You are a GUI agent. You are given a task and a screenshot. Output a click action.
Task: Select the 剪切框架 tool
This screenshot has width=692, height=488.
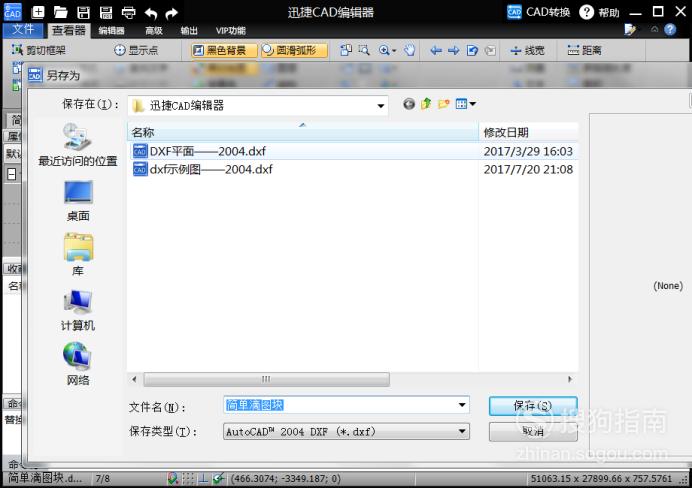[39, 50]
